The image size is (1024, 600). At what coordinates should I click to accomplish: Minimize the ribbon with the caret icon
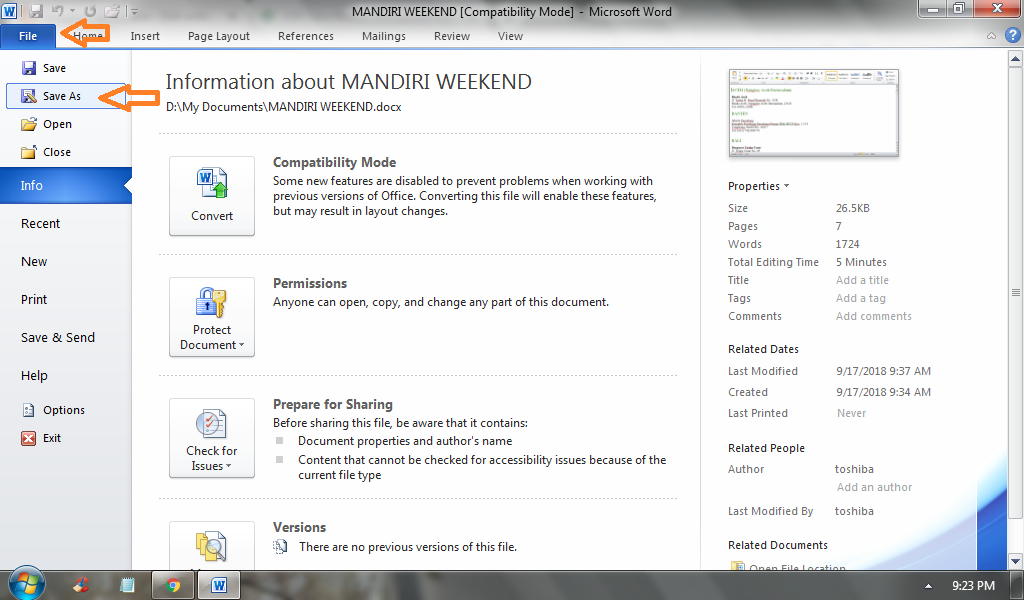point(991,36)
